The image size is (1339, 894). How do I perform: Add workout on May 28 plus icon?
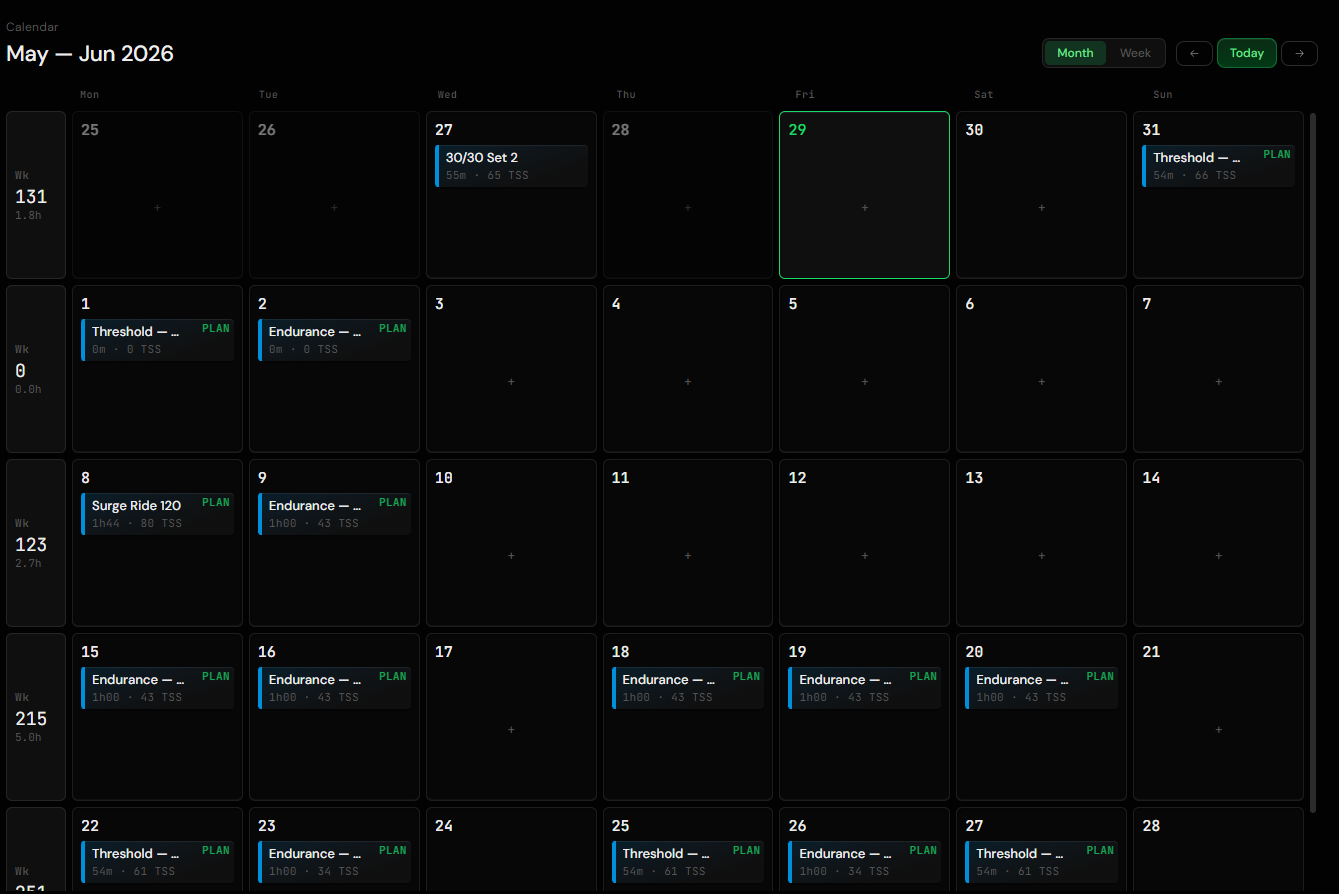point(688,208)
